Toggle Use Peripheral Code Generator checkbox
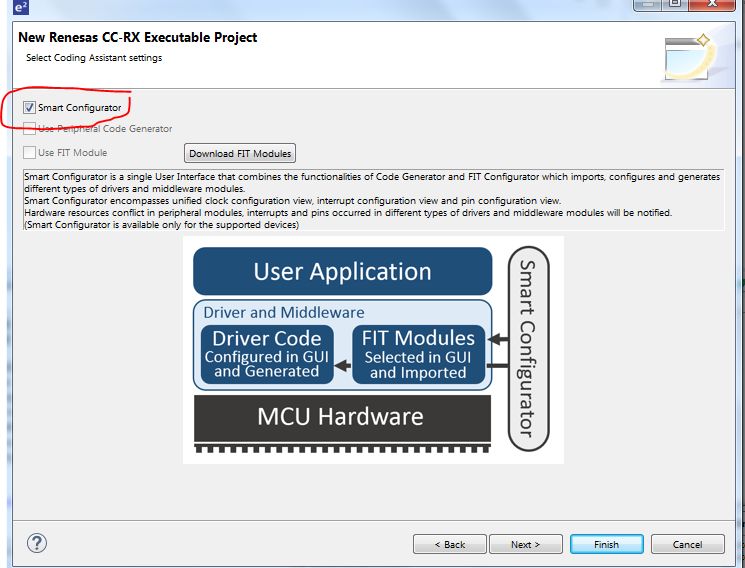 coord(29,128)
